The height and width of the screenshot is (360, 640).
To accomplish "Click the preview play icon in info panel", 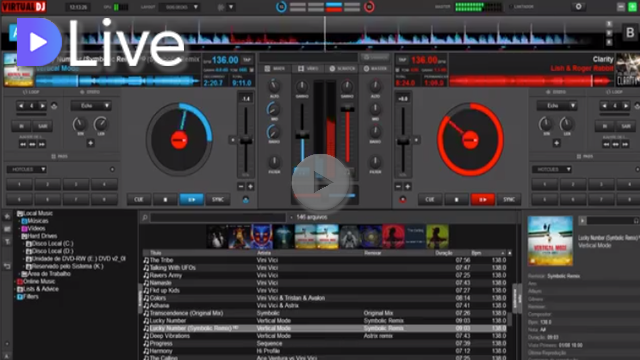I will (582, 221).
